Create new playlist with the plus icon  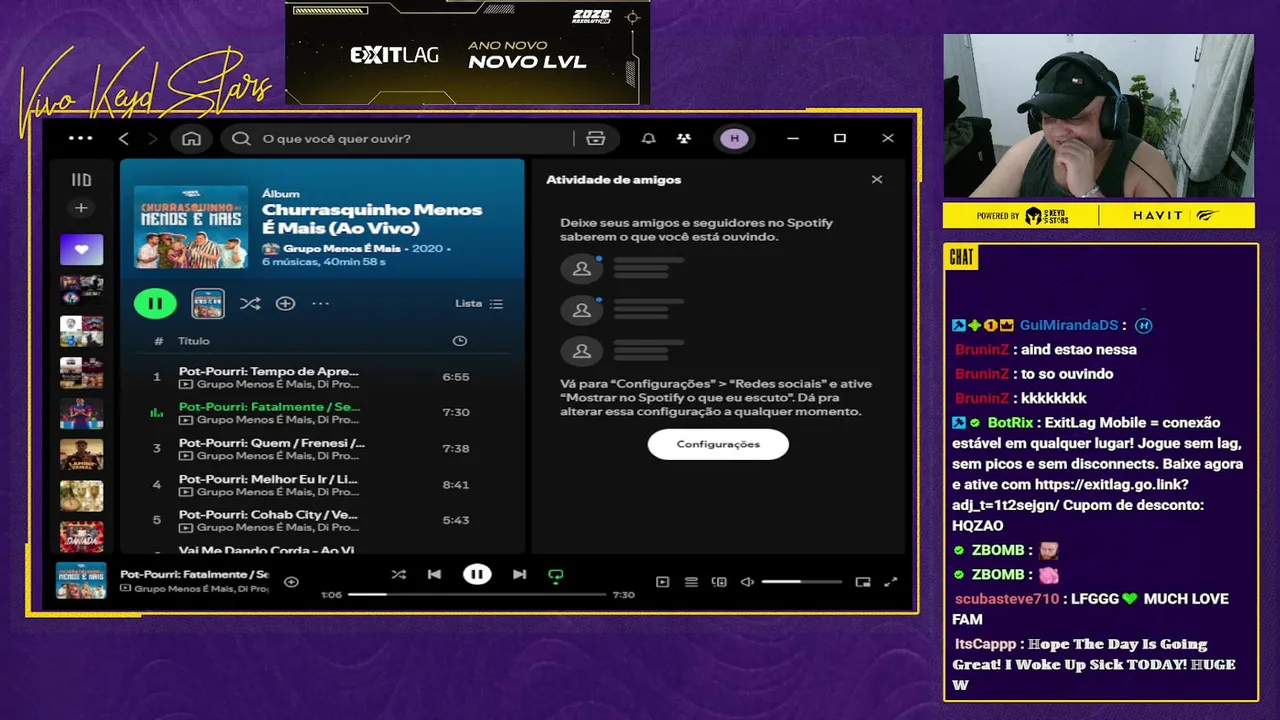pyautogui.click(x=81, y=208)
